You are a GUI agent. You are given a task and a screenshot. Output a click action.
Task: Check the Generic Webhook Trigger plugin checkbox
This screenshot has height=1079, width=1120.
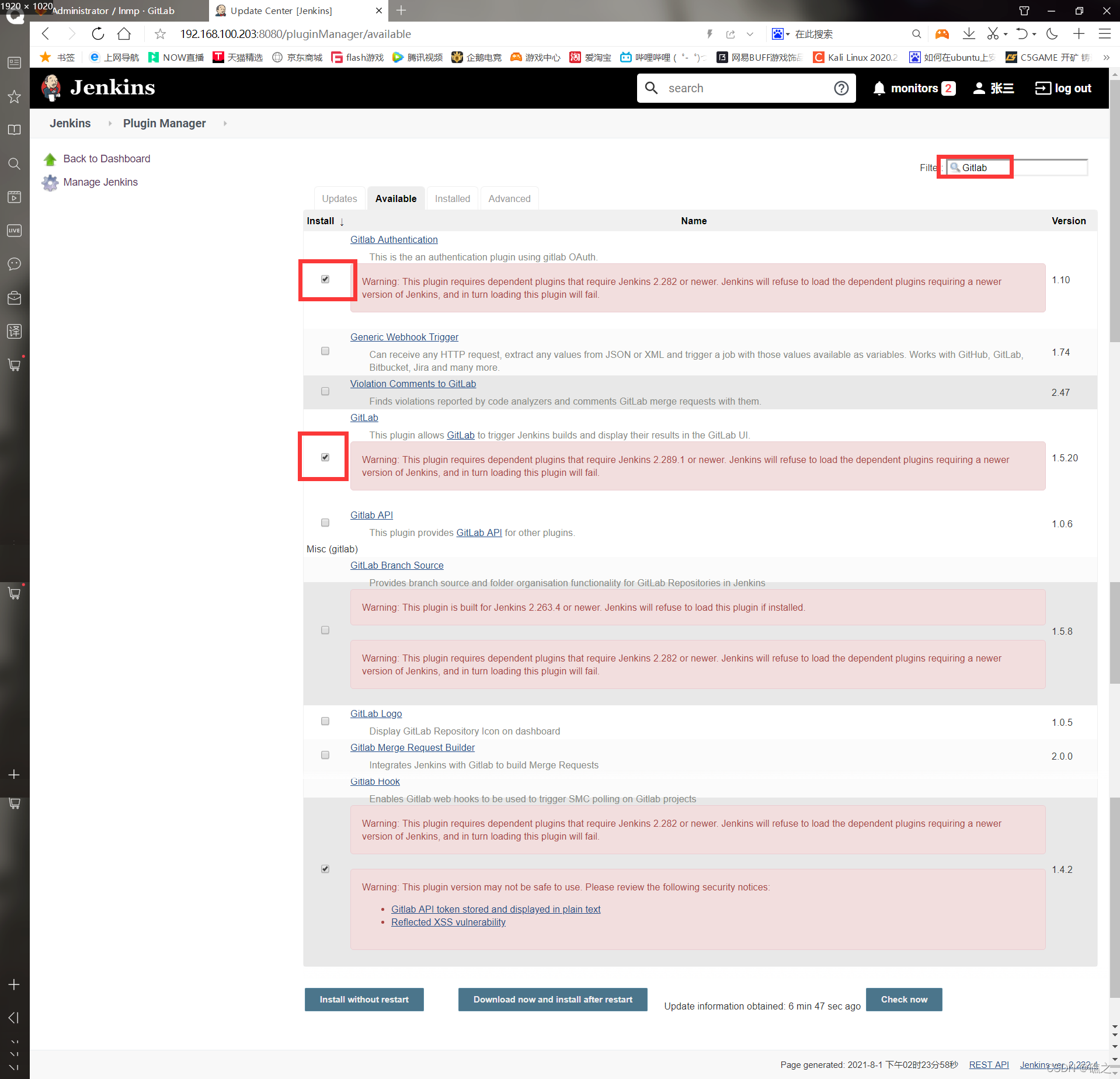coord(325,351)
